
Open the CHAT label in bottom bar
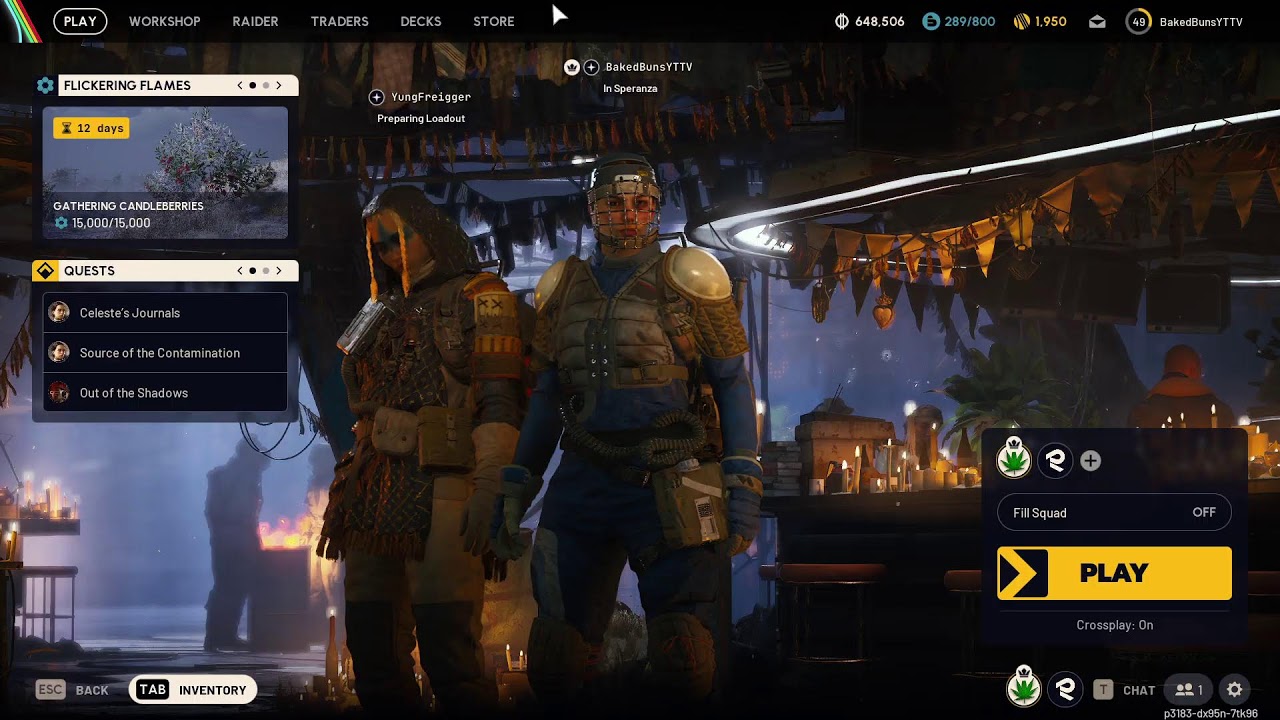tap(1139, 690)
